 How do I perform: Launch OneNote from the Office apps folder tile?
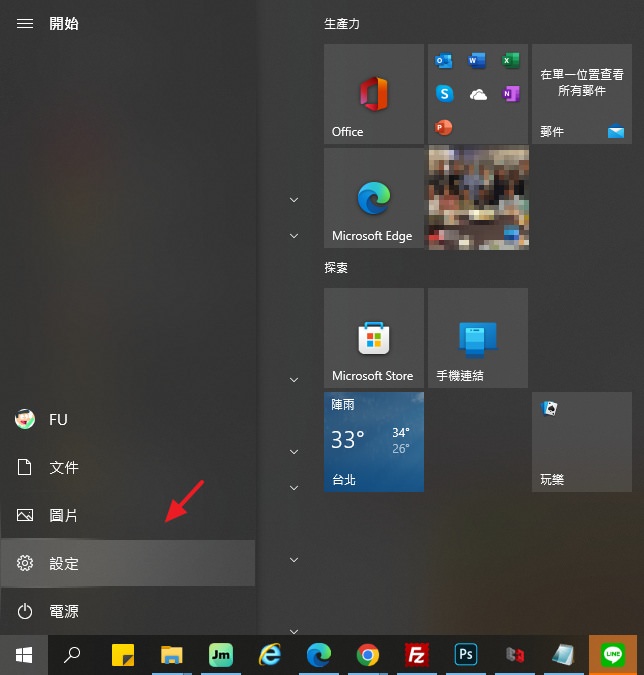coord(511,94)
